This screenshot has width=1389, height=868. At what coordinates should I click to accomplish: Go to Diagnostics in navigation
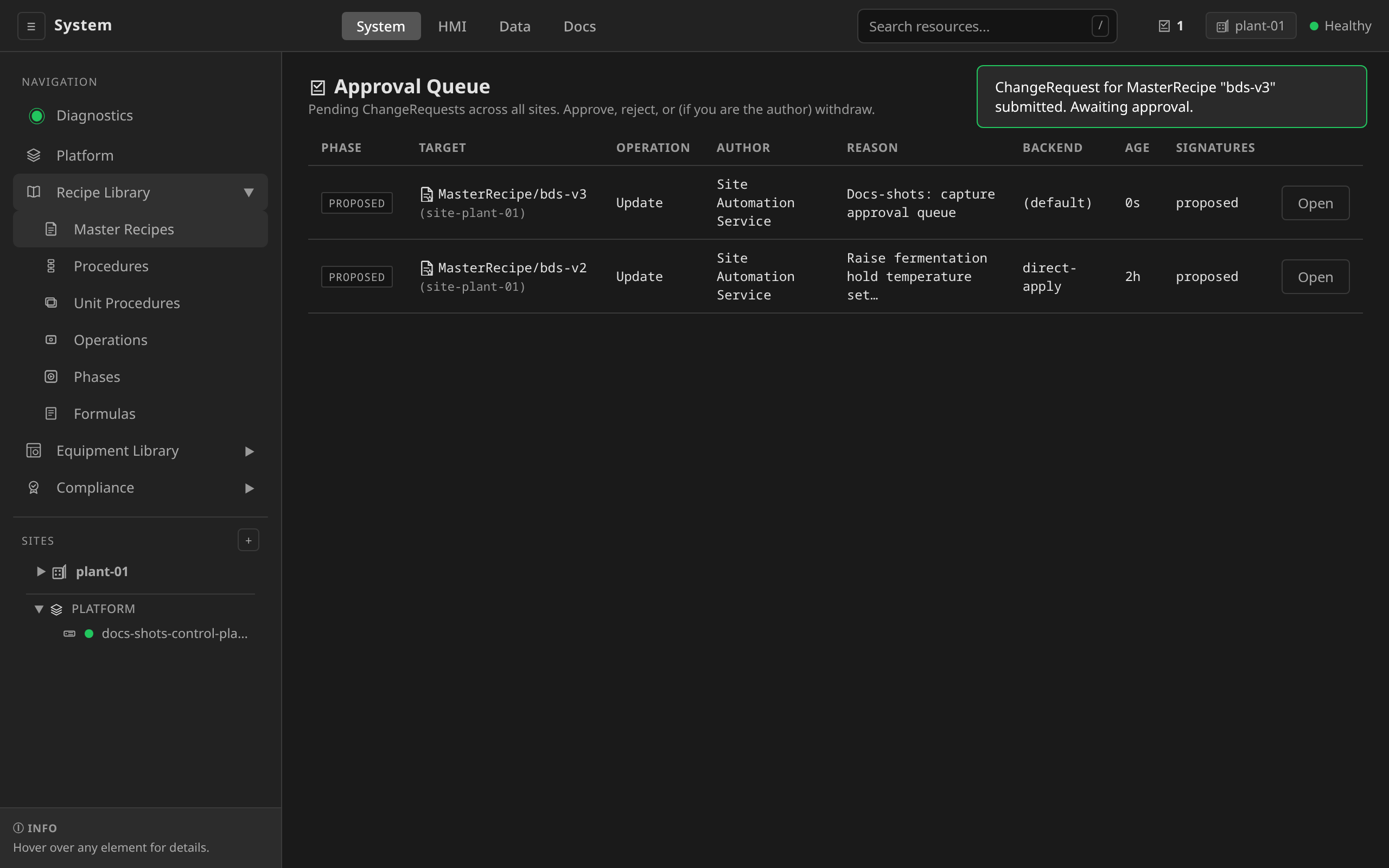141,116
